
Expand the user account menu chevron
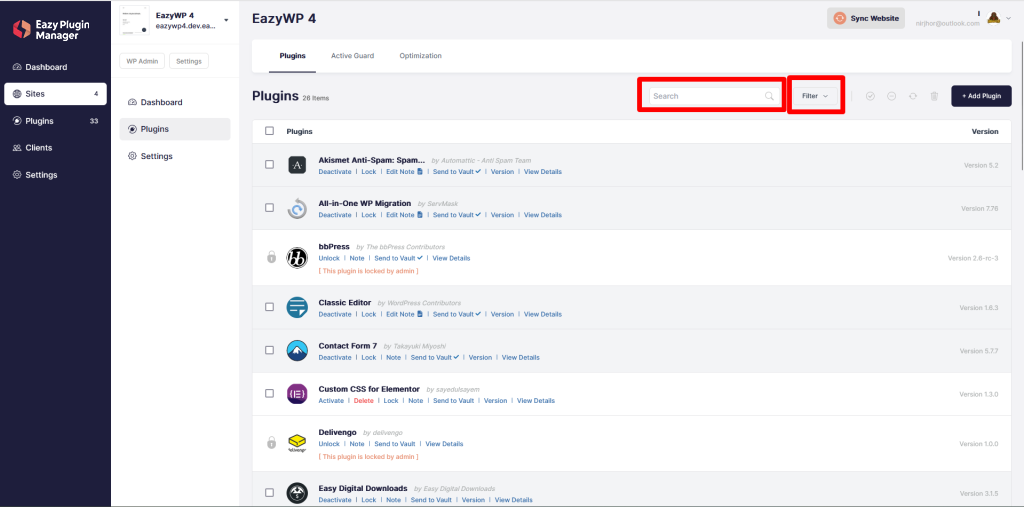tap(1008, 19)
